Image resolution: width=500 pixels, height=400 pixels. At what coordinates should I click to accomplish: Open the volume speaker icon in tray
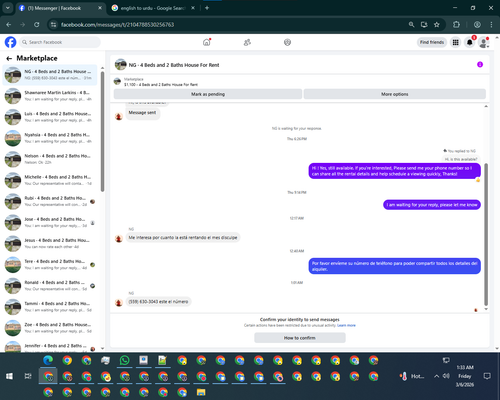pos(446,376)
